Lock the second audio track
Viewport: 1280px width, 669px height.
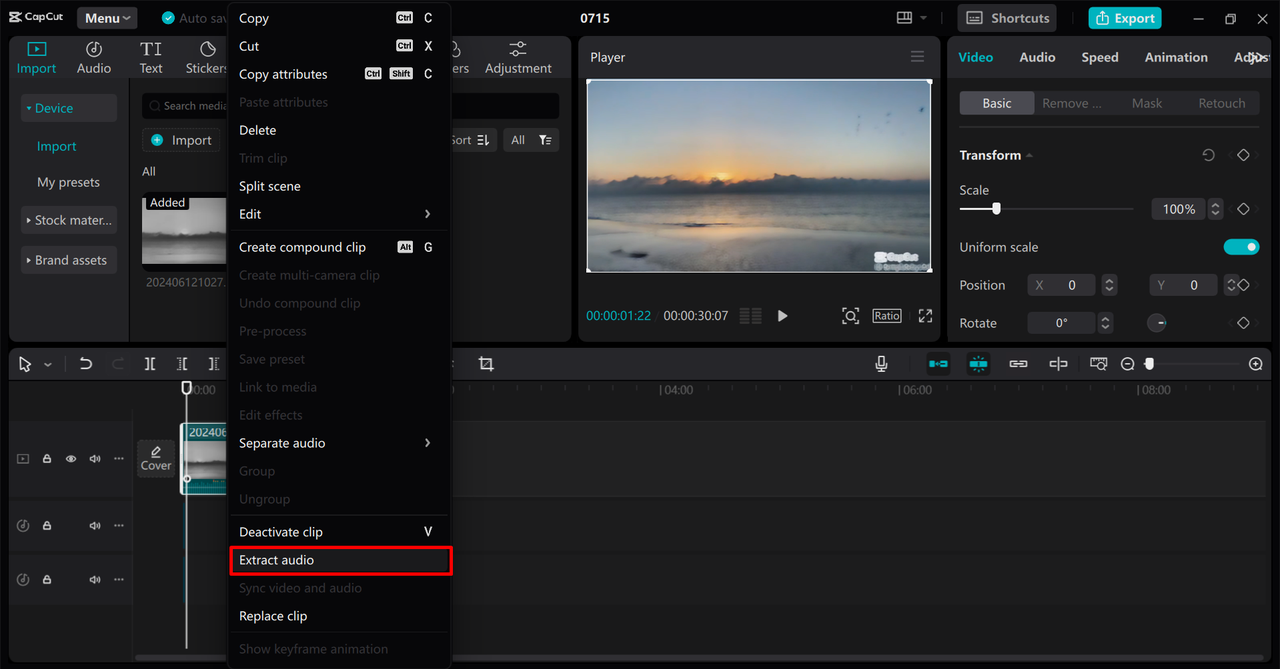click(47, 580)
